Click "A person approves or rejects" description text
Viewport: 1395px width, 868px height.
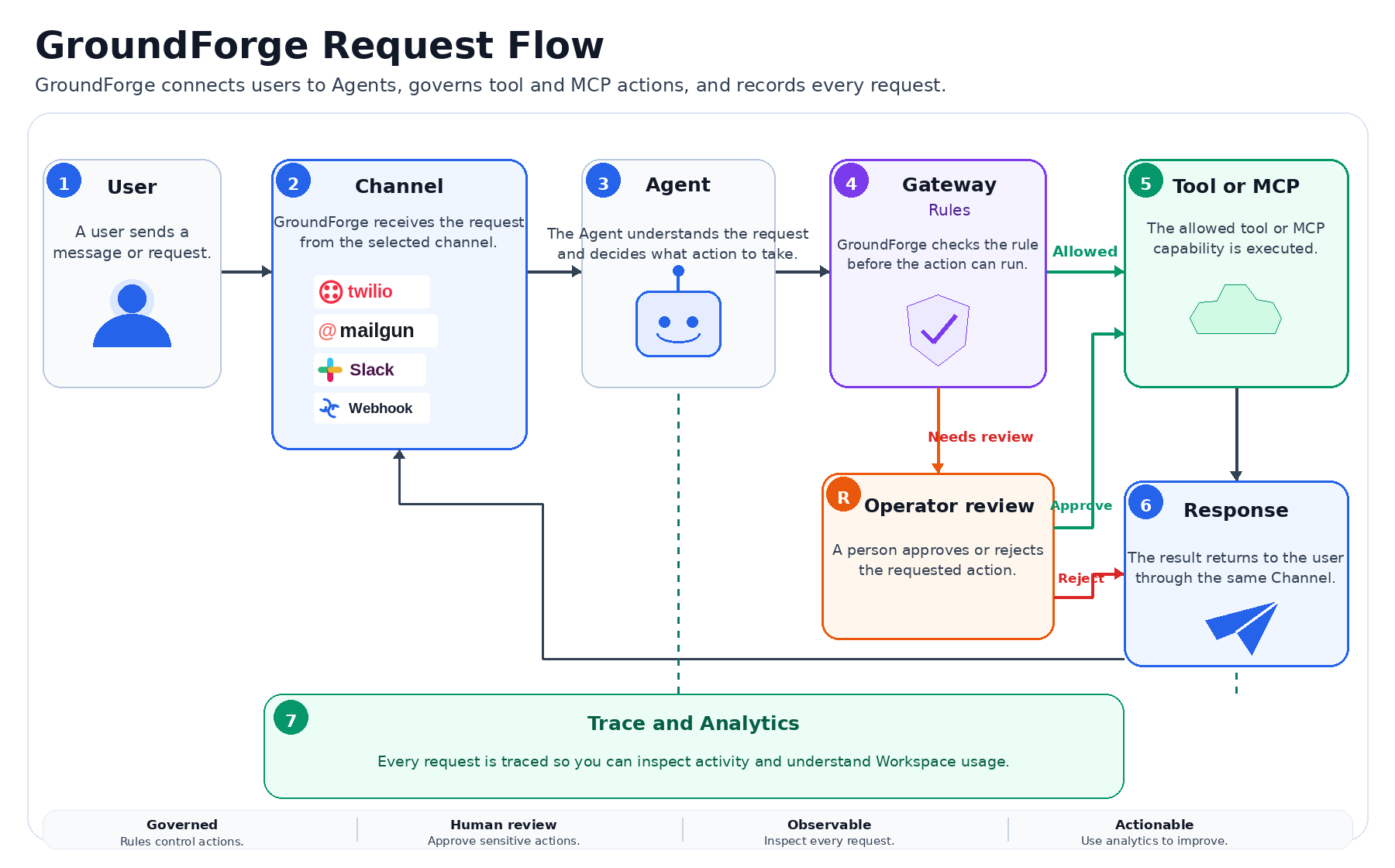pyautogui.click(x=938, y=560)
